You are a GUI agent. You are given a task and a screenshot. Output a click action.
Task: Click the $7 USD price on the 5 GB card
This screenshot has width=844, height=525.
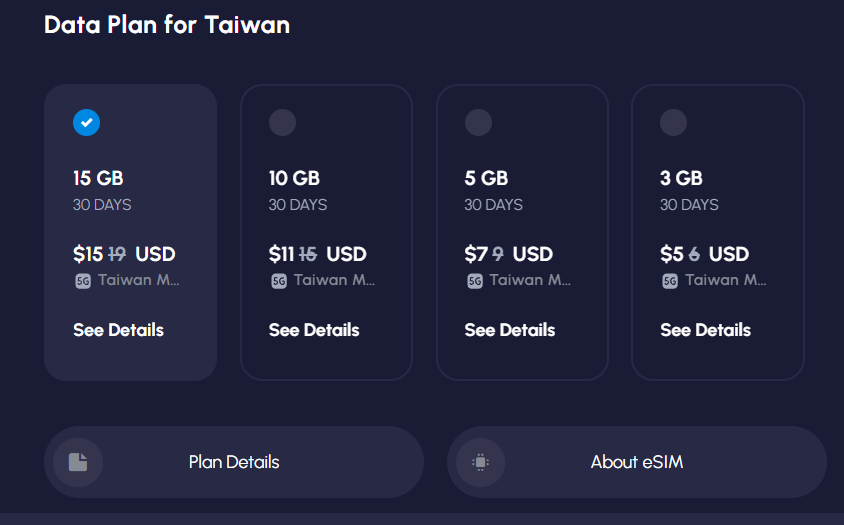509,254
